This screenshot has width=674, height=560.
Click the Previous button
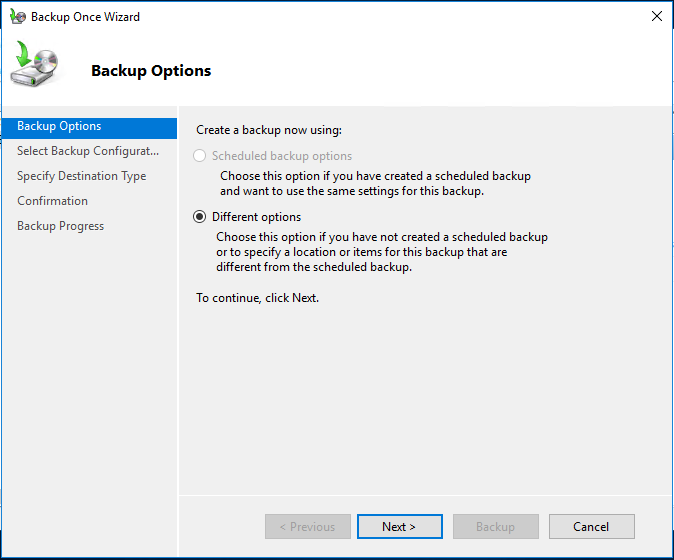tap(308, 526)
